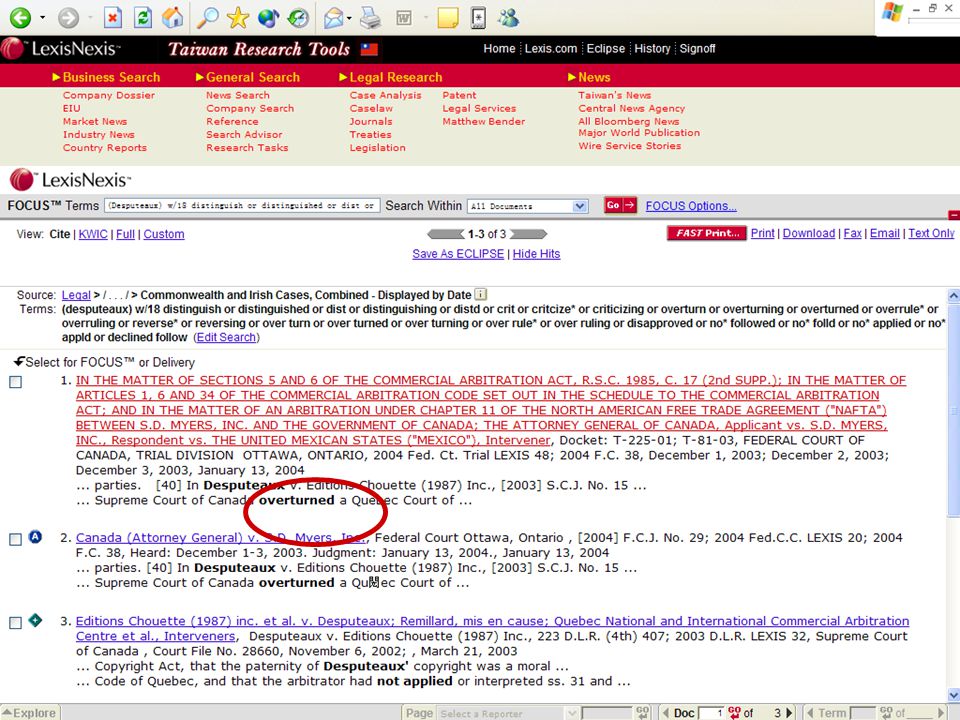Click the source info icon after Displayed by Date

point(481,294)
